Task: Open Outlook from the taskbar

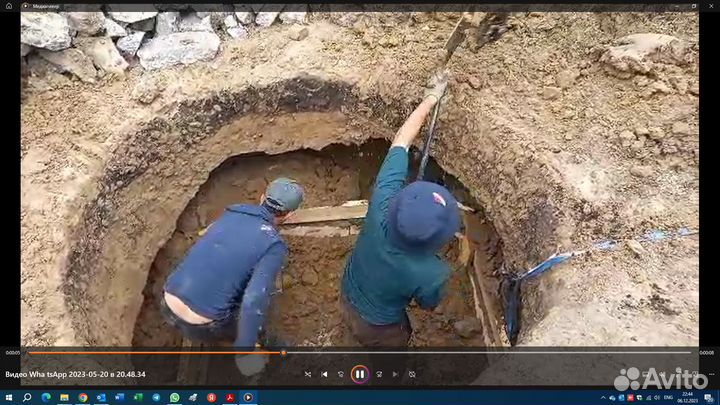Action: (x=101, y=397)
